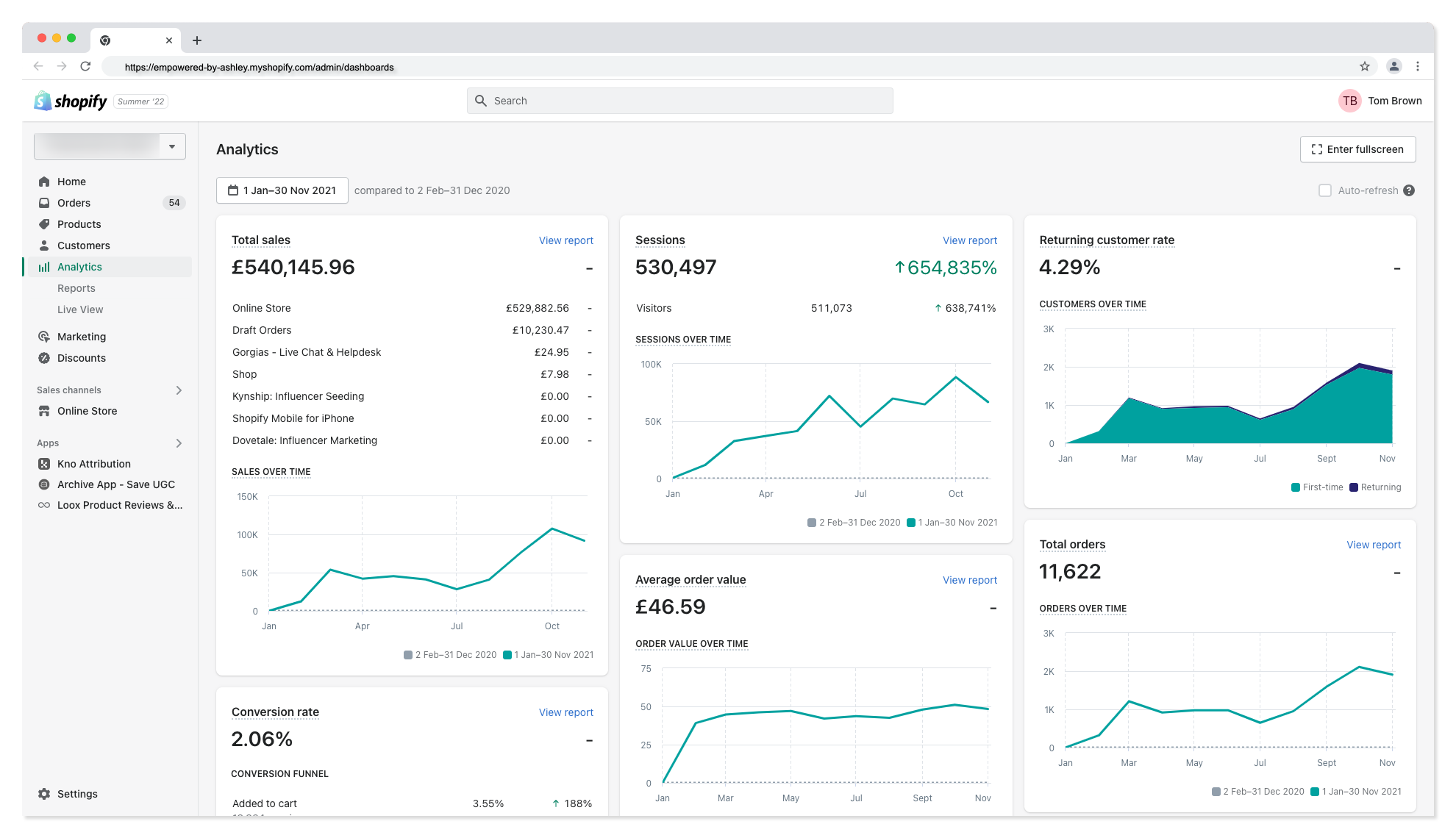Click the Enter fullscreen button
The image size is (1456, 838).
click(1357, 149)
